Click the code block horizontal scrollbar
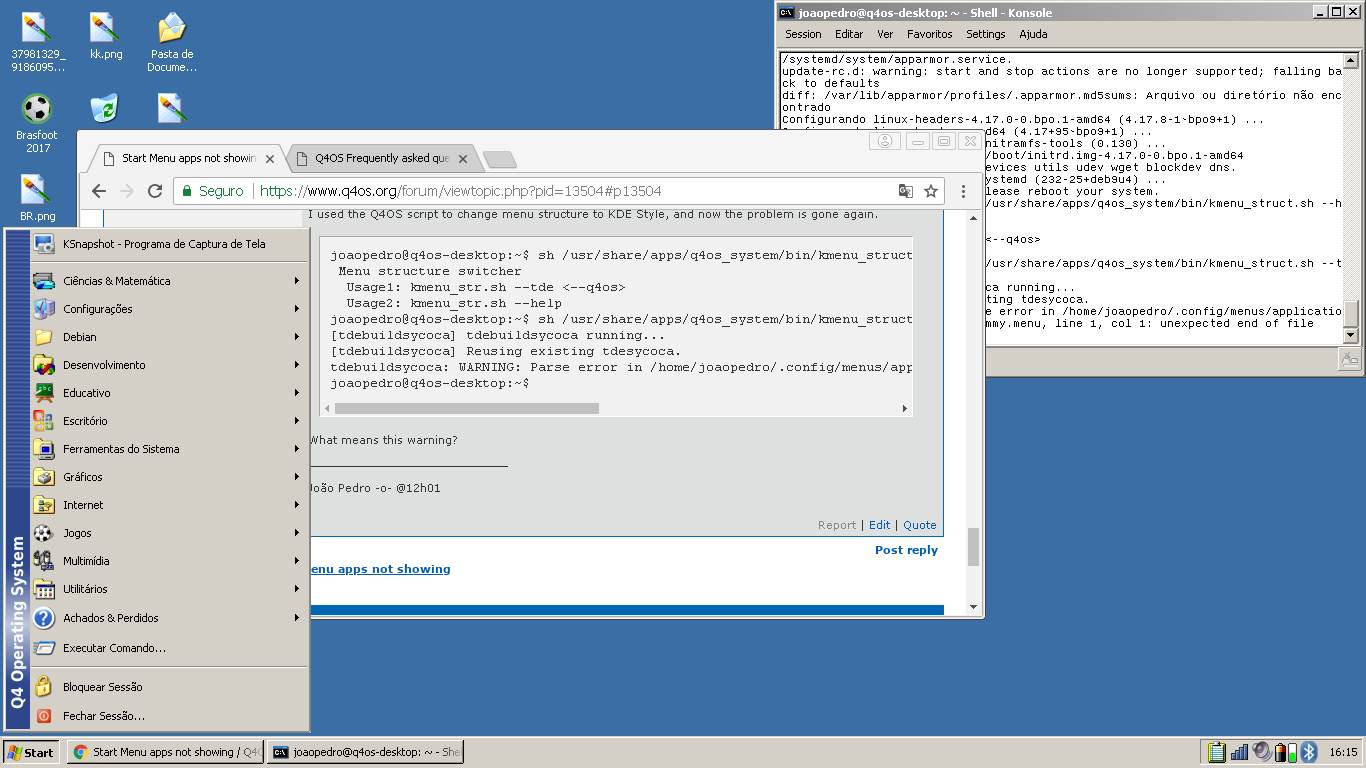 (x=467, y=409)
